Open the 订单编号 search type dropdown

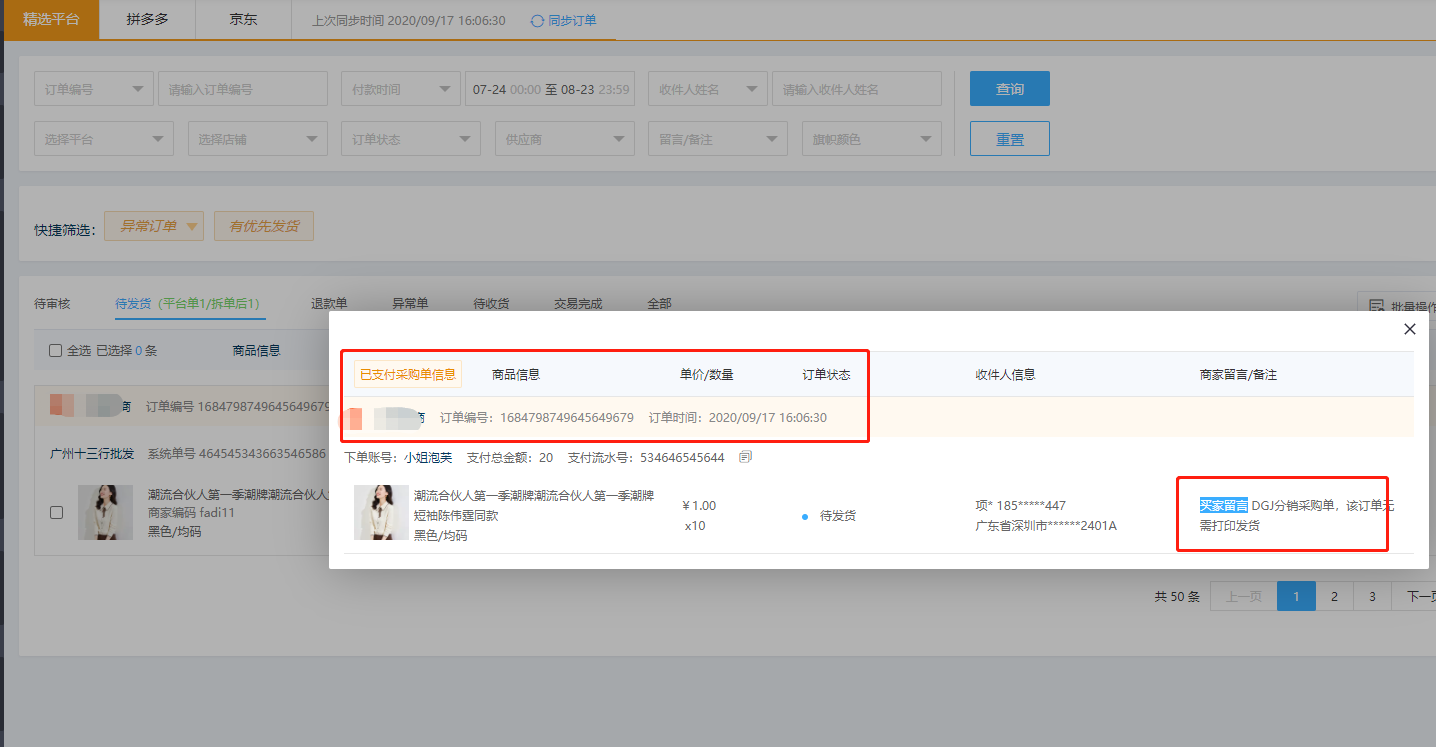point(94,89)
